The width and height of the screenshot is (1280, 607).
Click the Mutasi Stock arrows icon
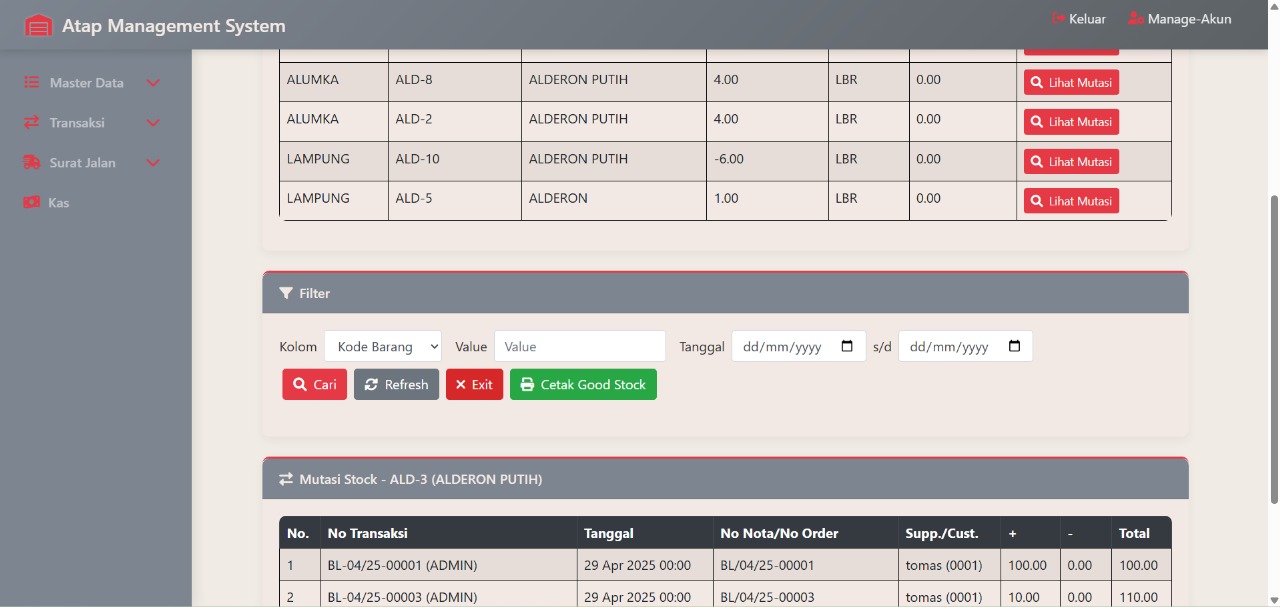click(286, 478)
